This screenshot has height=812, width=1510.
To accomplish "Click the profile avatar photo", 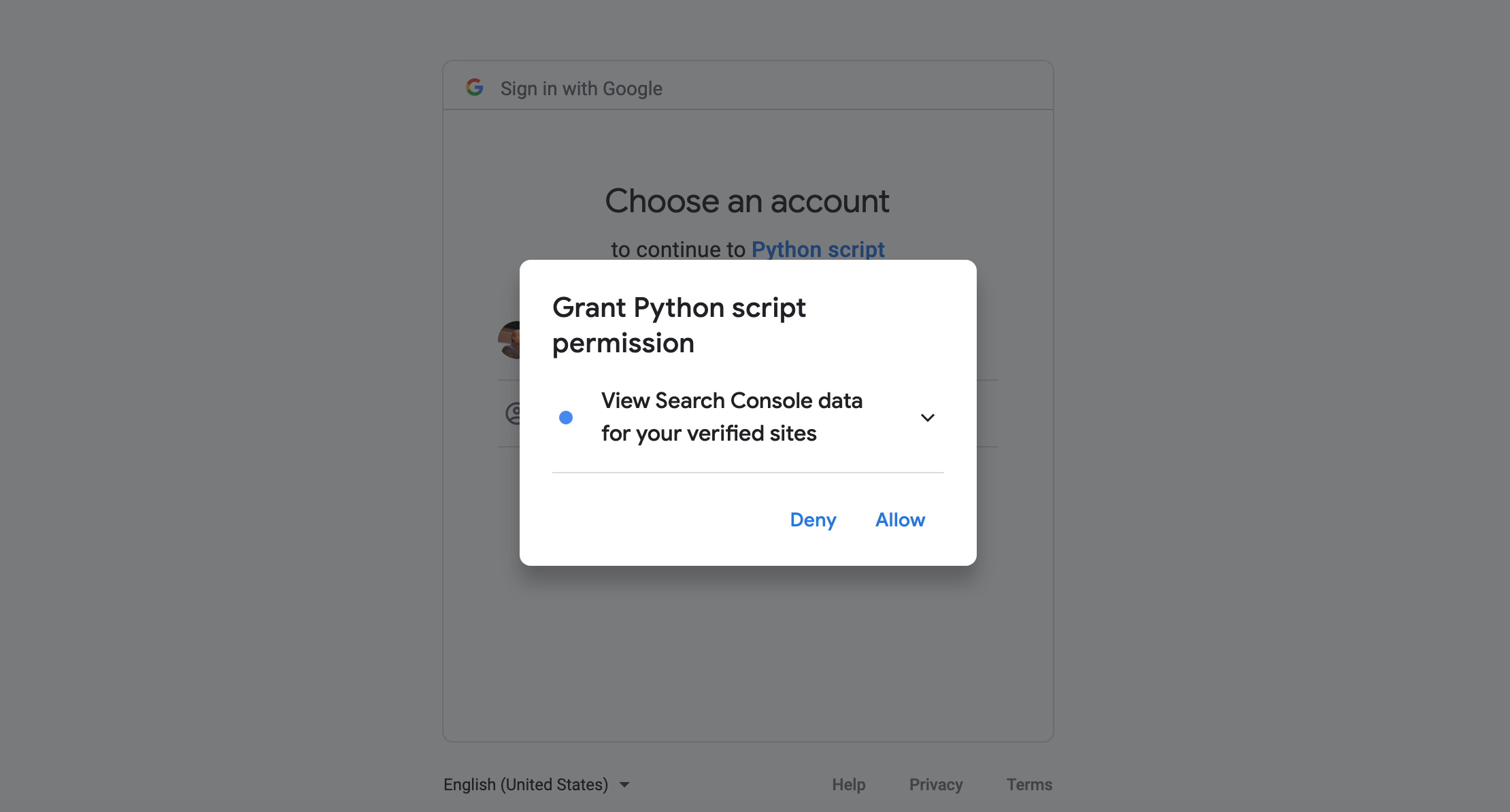I will [510, 340].
